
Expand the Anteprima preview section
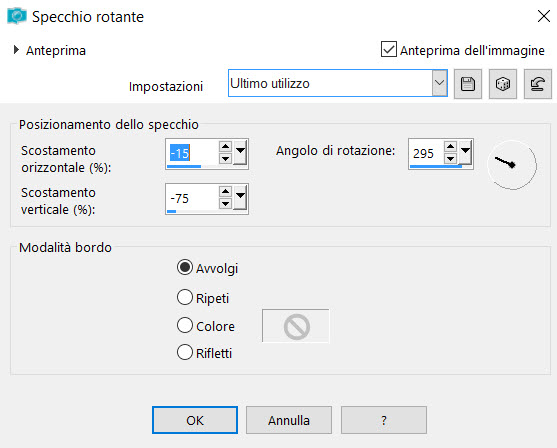pyautogui.click(x=16, y=50)
